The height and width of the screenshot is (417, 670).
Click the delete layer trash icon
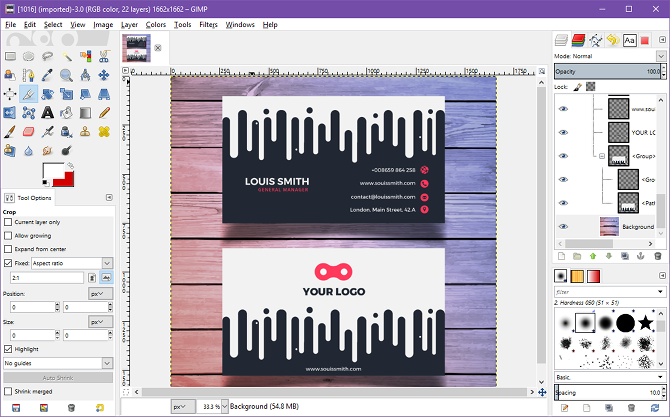pos(658,256)
